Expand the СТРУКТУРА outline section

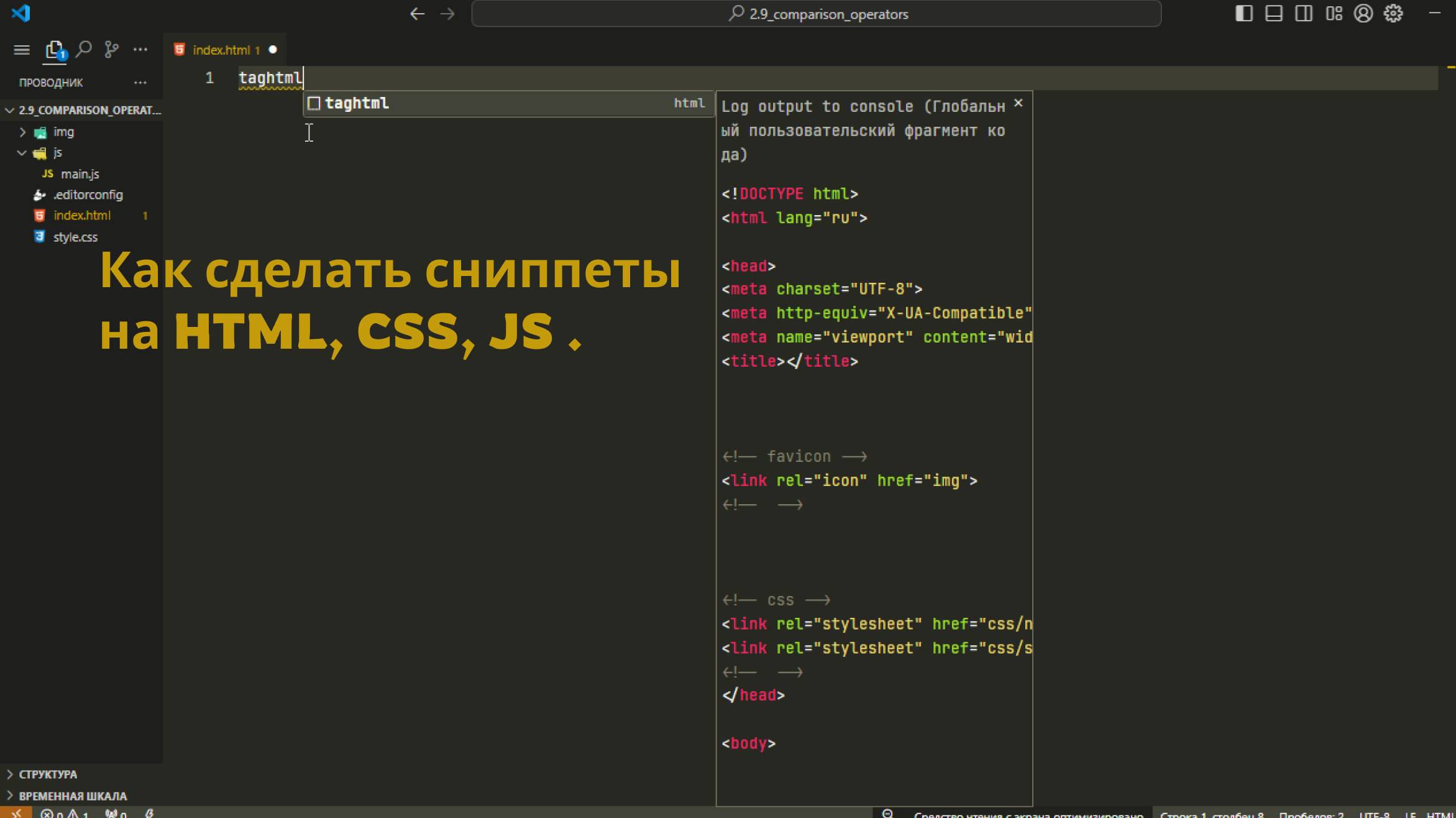click(x=81, y=774)
